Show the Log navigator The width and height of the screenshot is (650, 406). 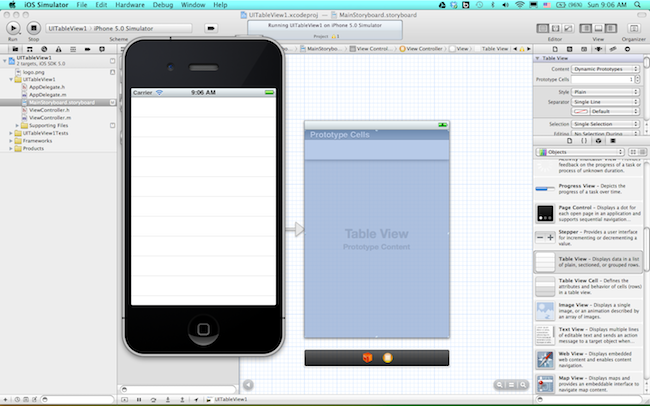pos(102,49)
